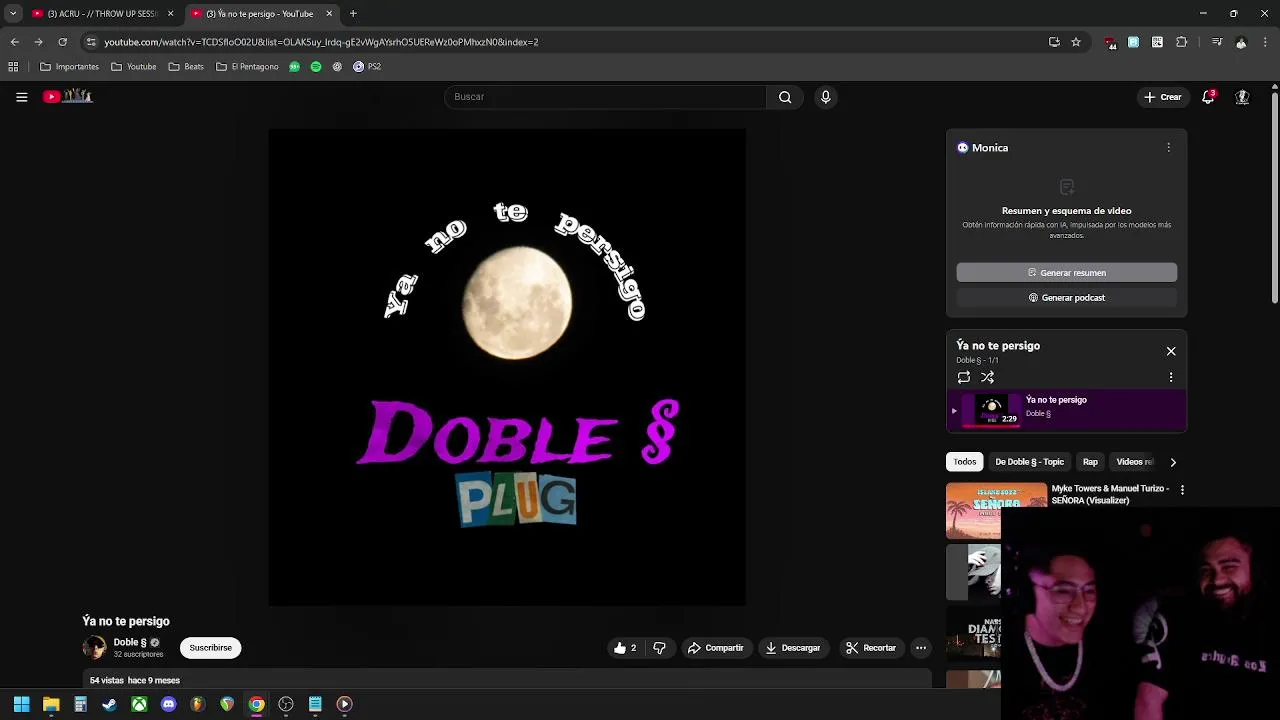Toggle playlist shuffle button
Image resolution: width=1280 pixels, height=720 pixels.
(987, 377)
